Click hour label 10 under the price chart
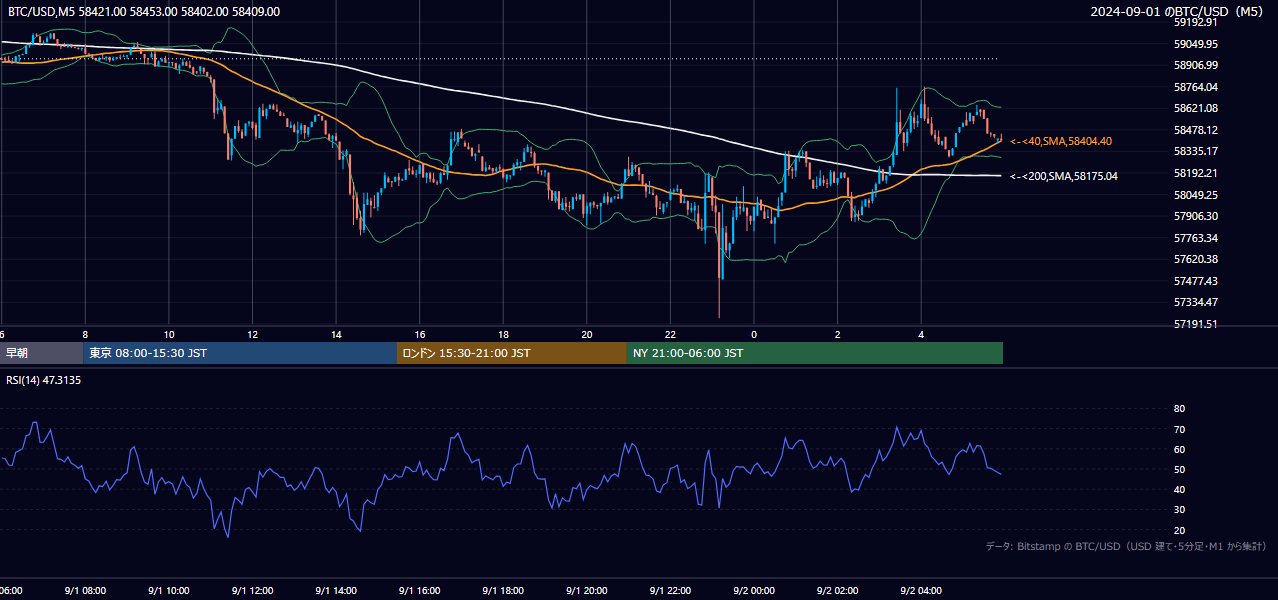1278x600 pixels. 169,335
